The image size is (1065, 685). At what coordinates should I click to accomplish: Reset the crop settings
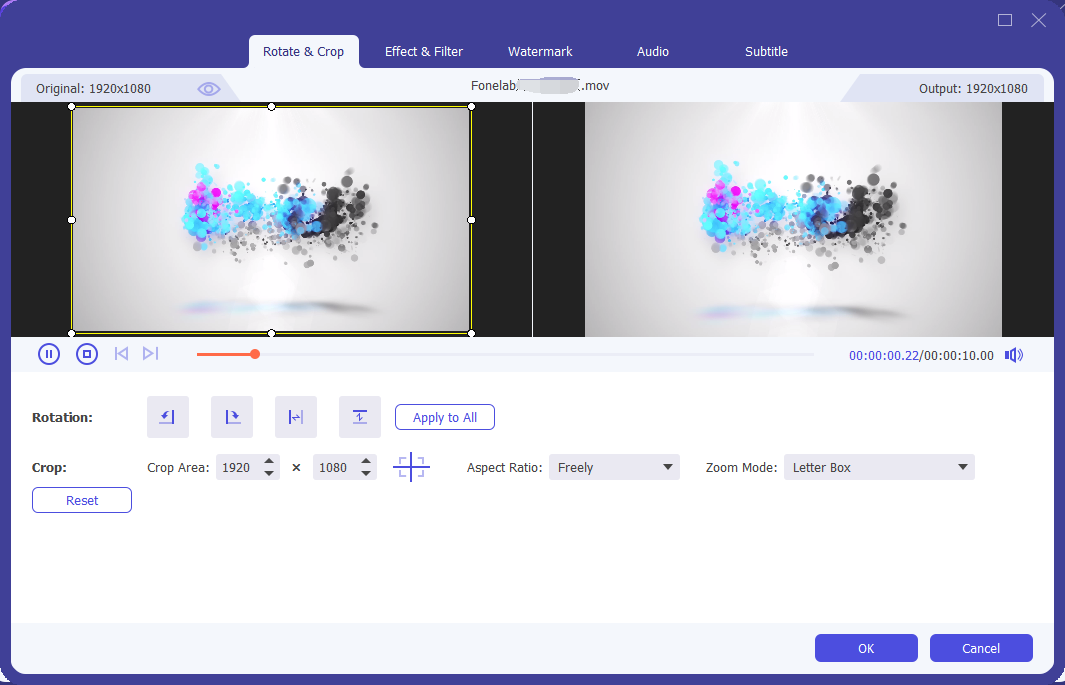pos(81,500)
